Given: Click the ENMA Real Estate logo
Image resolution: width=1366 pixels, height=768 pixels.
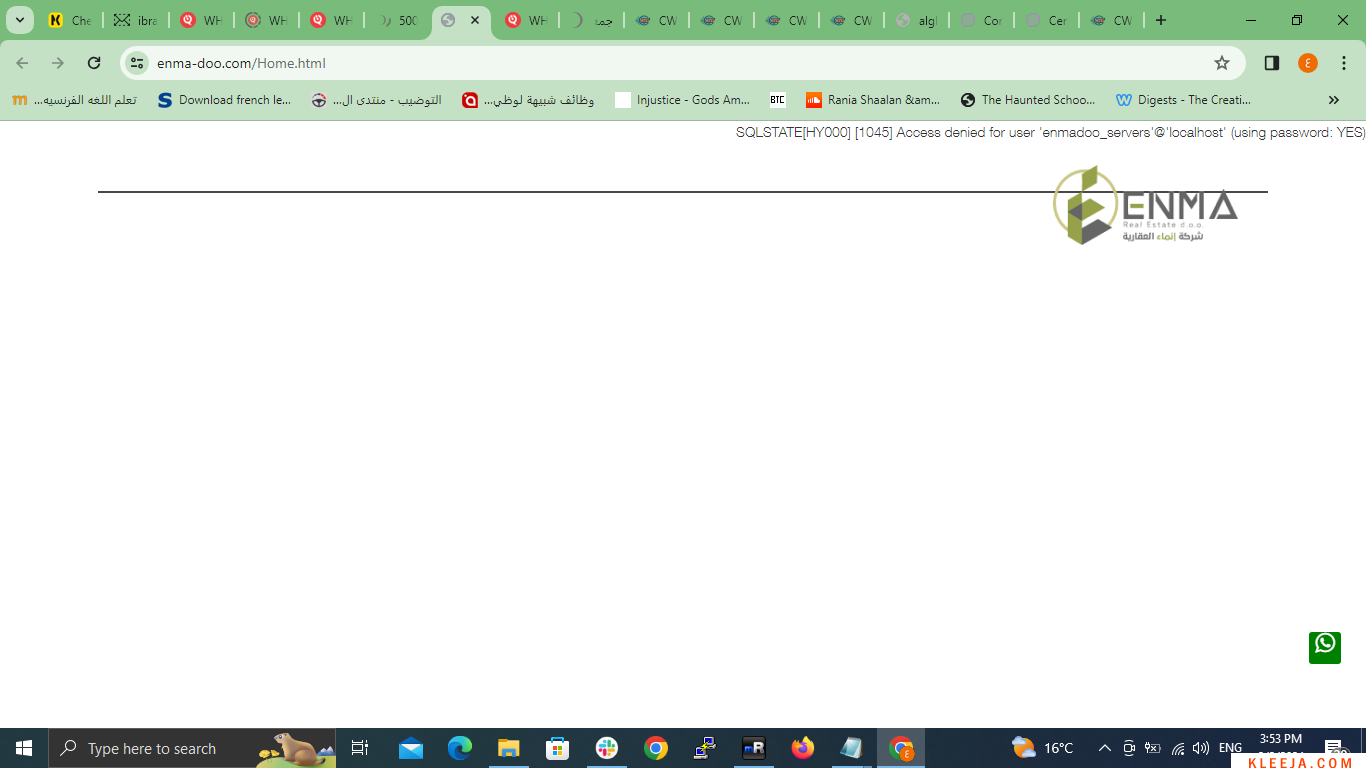Looking at the screenshot, I should click(1144, 206).
